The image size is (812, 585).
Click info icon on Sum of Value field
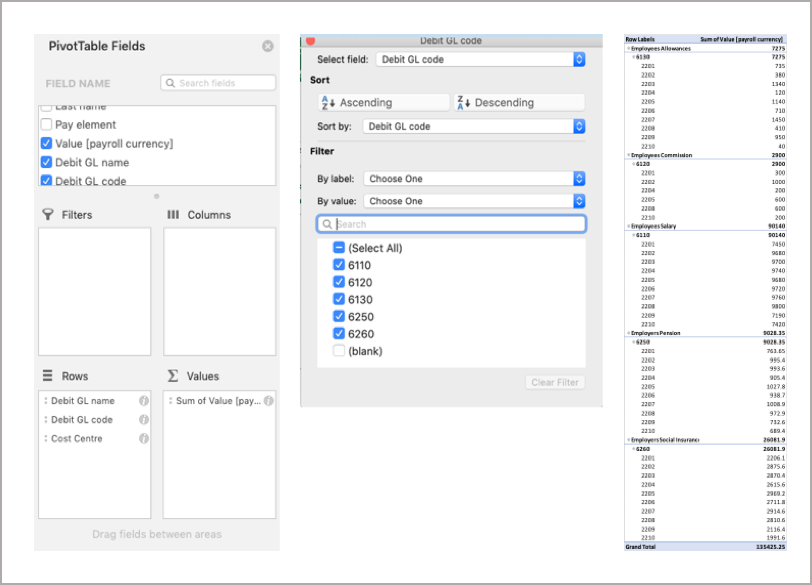pos(269,401)
